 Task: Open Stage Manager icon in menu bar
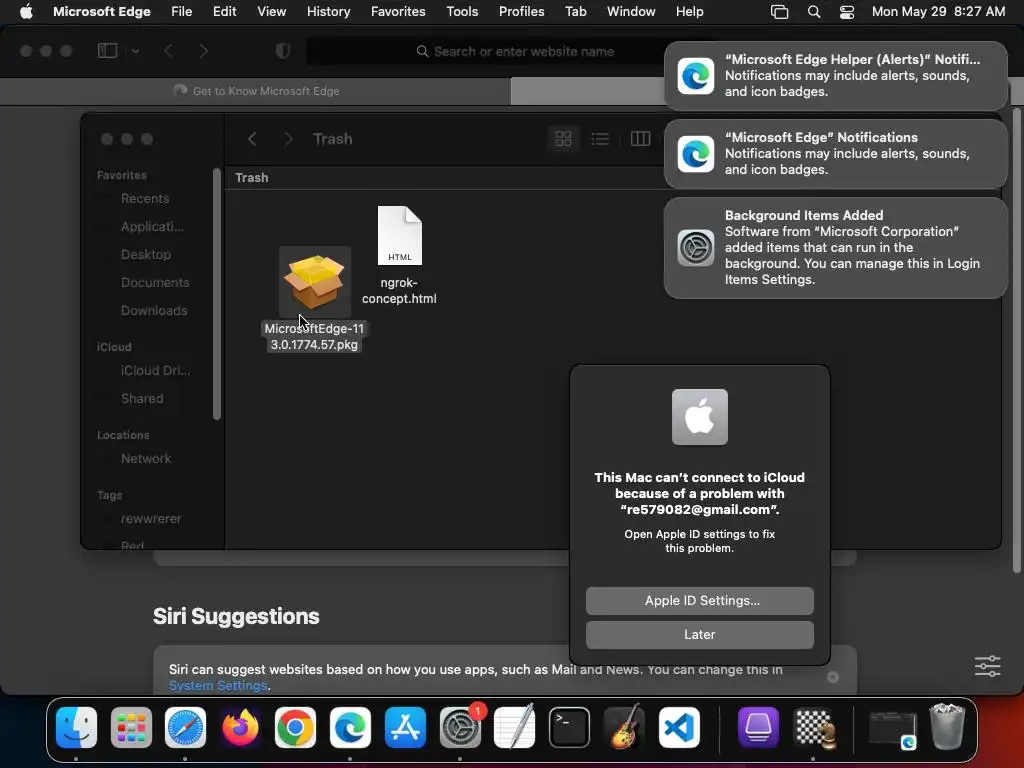(x=780, y=12)
